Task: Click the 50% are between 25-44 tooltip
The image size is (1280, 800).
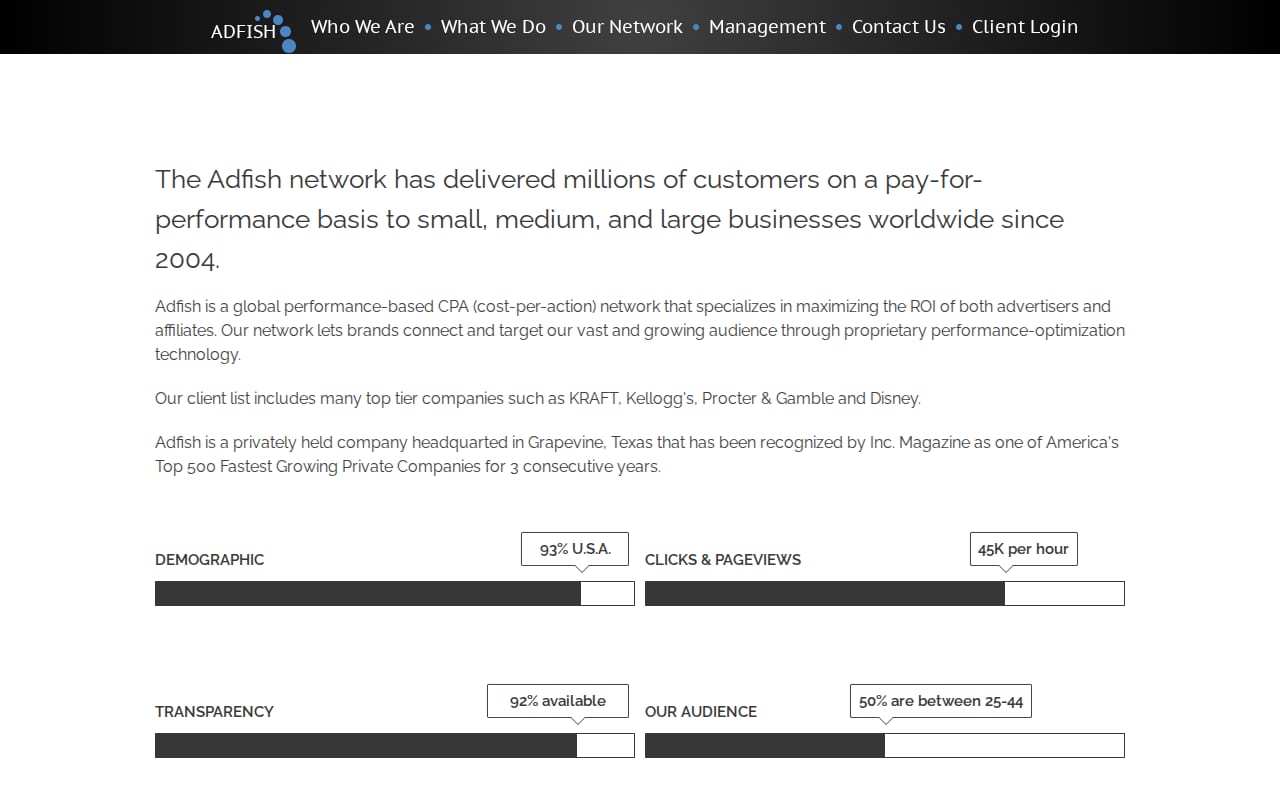Action: point(941,701)
